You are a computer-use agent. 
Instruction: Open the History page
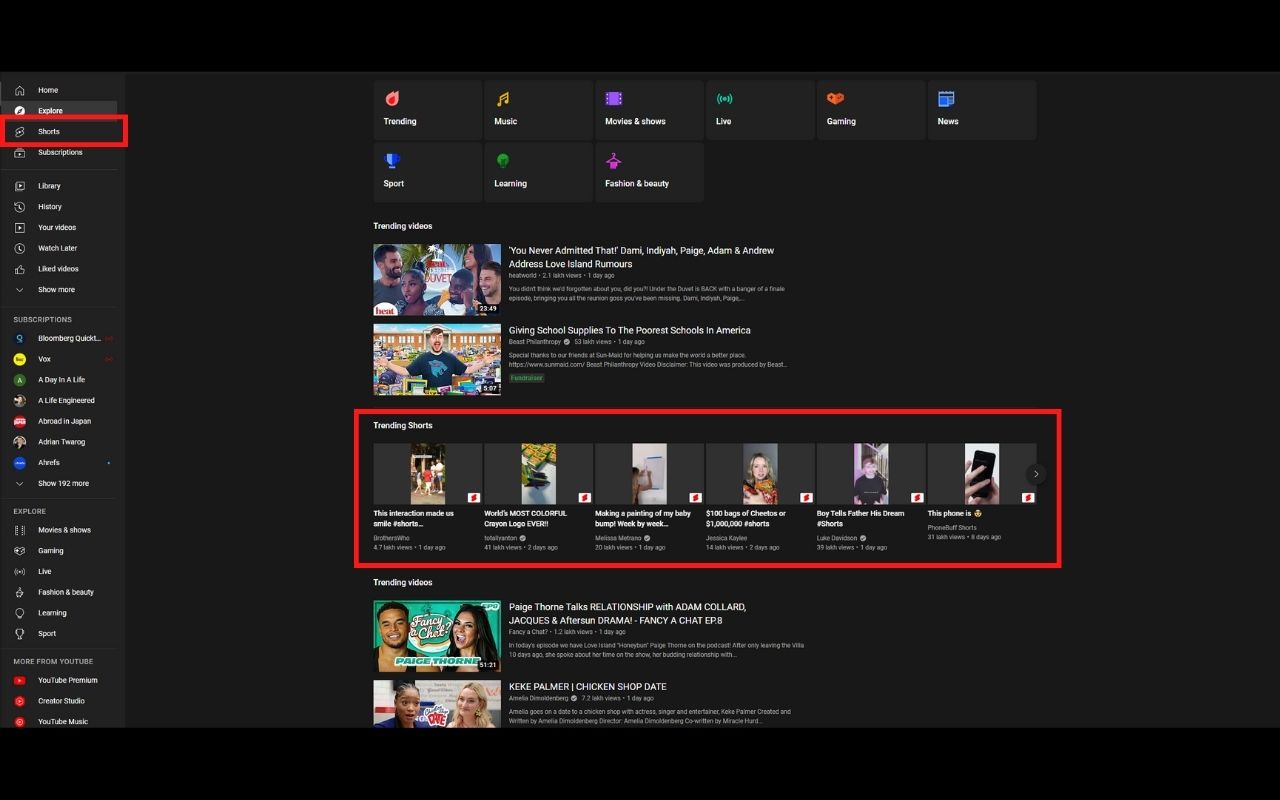tap(49, 206)
